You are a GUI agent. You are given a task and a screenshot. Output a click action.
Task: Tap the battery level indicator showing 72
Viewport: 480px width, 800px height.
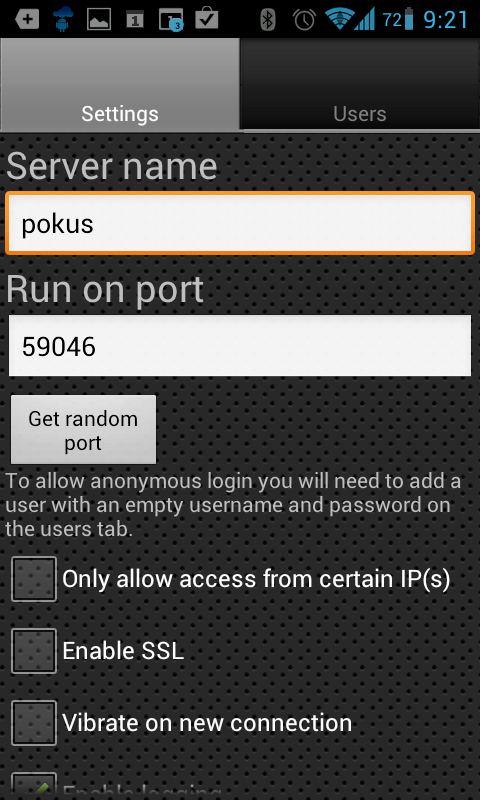pyautogui.click(x=399, y=19)
